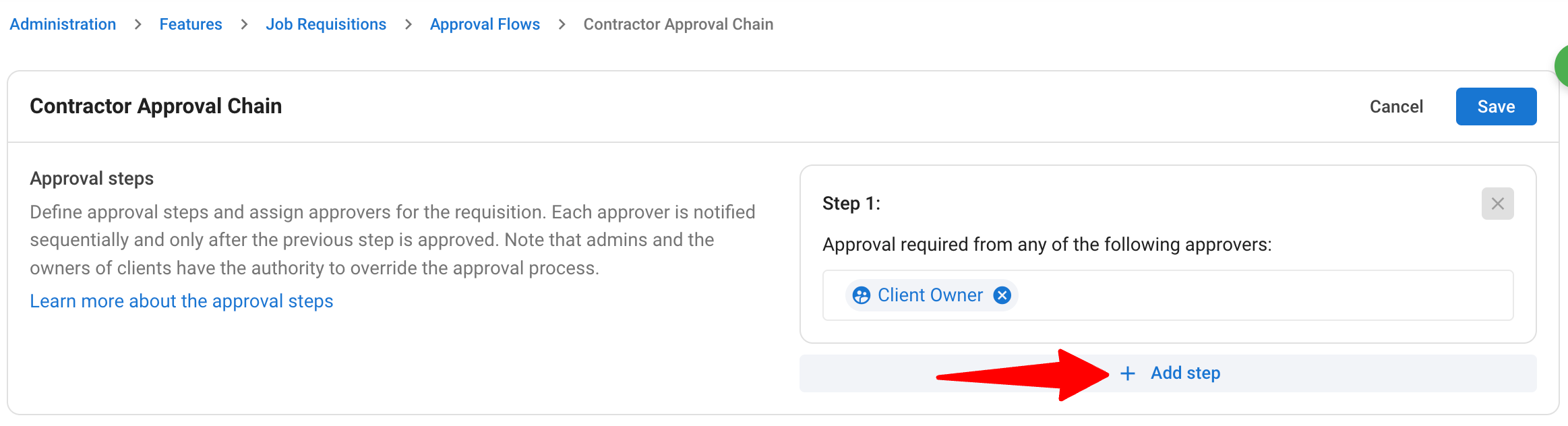Viewport: 1568px width, 426px height.
Task: Remove the Client Owner approver chip
Action: 1002,295
